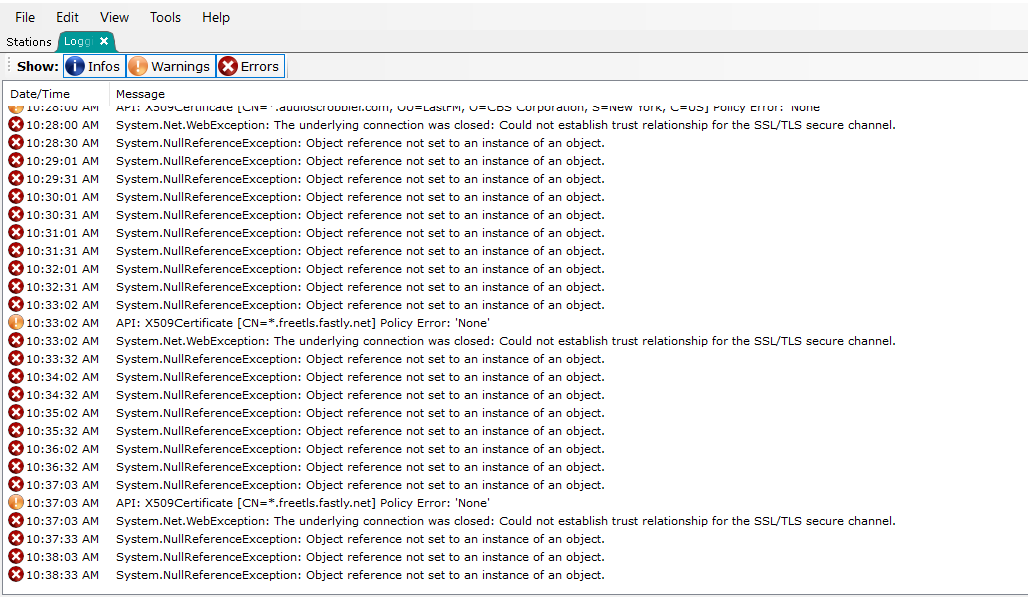Open the View menu

[x=114, y=17]
